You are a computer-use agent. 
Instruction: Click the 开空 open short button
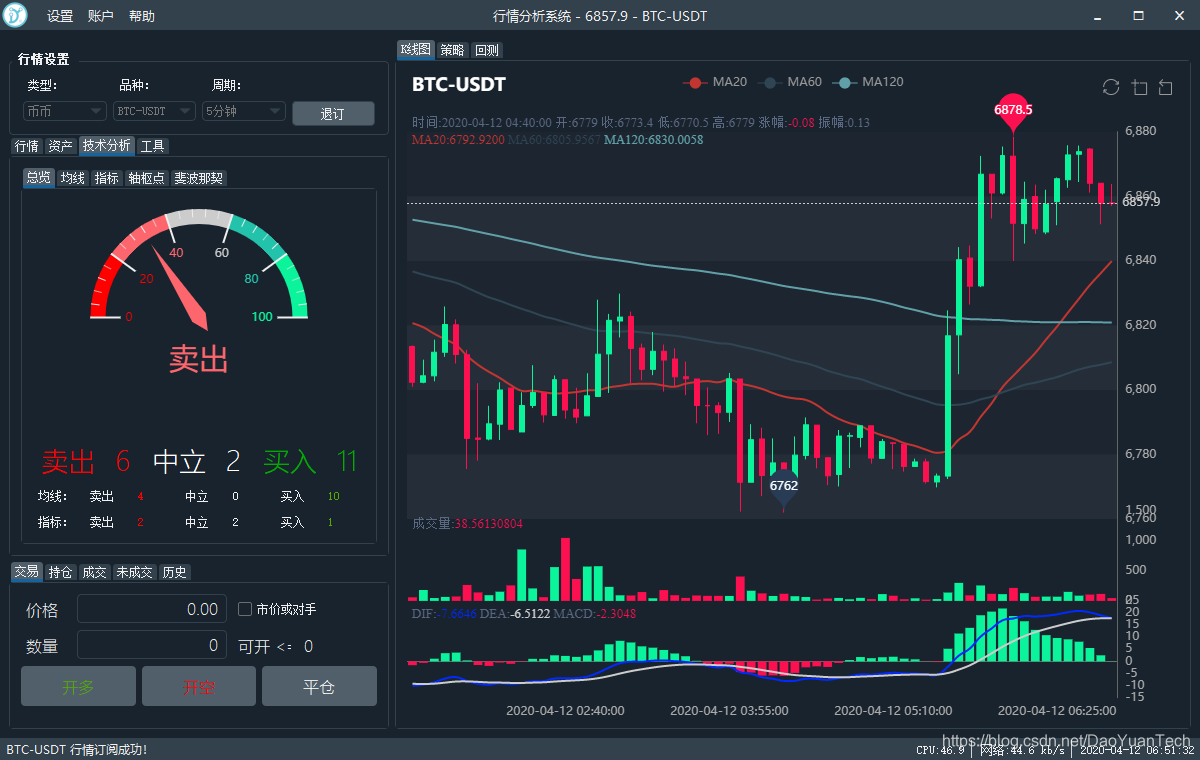199,686
